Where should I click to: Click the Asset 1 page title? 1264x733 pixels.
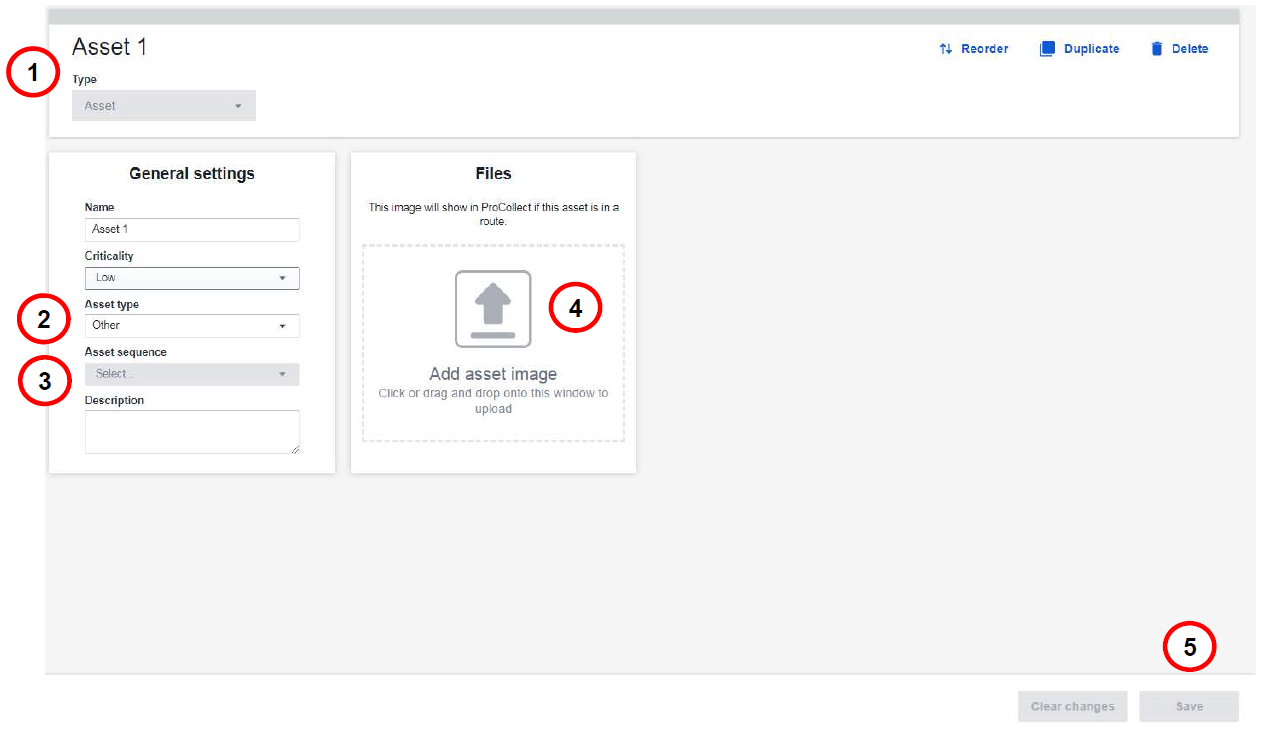click(x=109, y=47)
